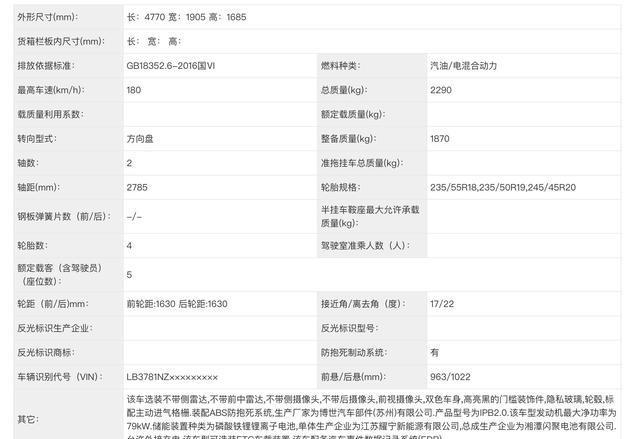Screen dimensions: 640x439
Task: Click the 方向盘 steering type value
Action: point(141,138)
